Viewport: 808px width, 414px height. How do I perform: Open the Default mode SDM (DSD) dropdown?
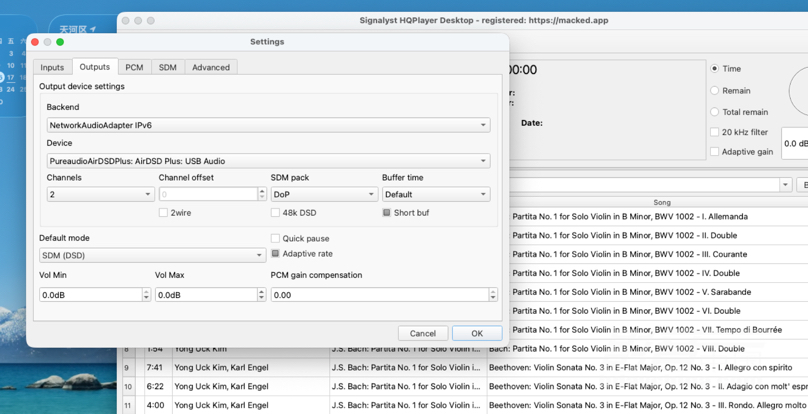point(153,255)
